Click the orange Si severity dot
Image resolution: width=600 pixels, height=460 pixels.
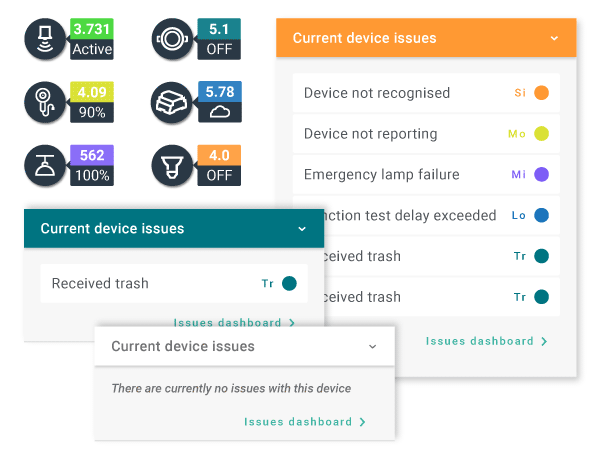(541, 93)
